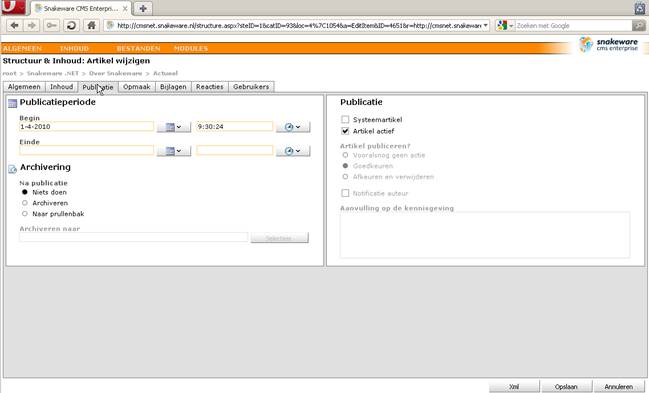Image resolution: width=649 pixels, height=393 pixels.
Task: Open the ALGEMEEN top menu
Action: click(x=22, y=48)
